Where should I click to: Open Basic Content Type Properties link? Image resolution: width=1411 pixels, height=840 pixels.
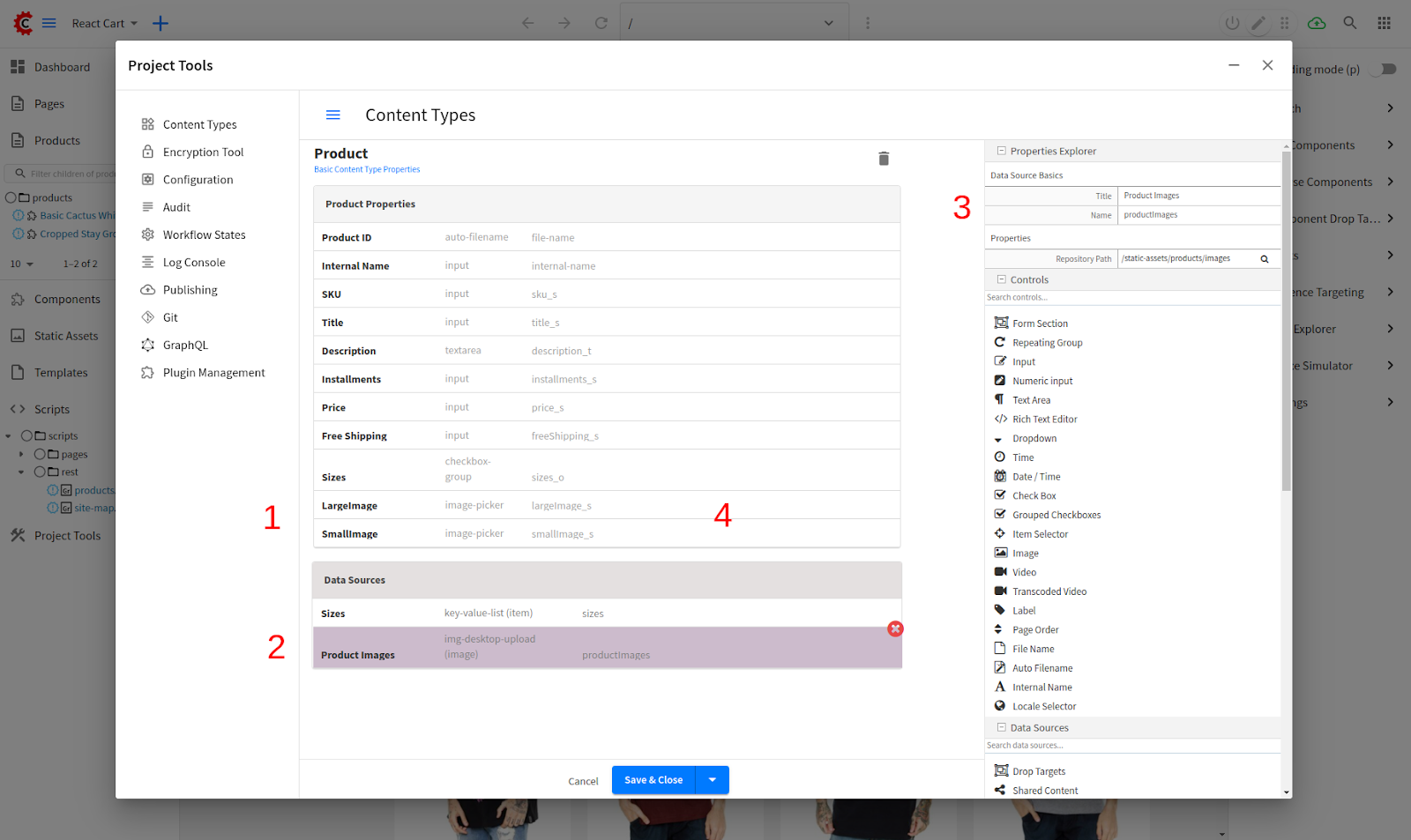point(367,169)
